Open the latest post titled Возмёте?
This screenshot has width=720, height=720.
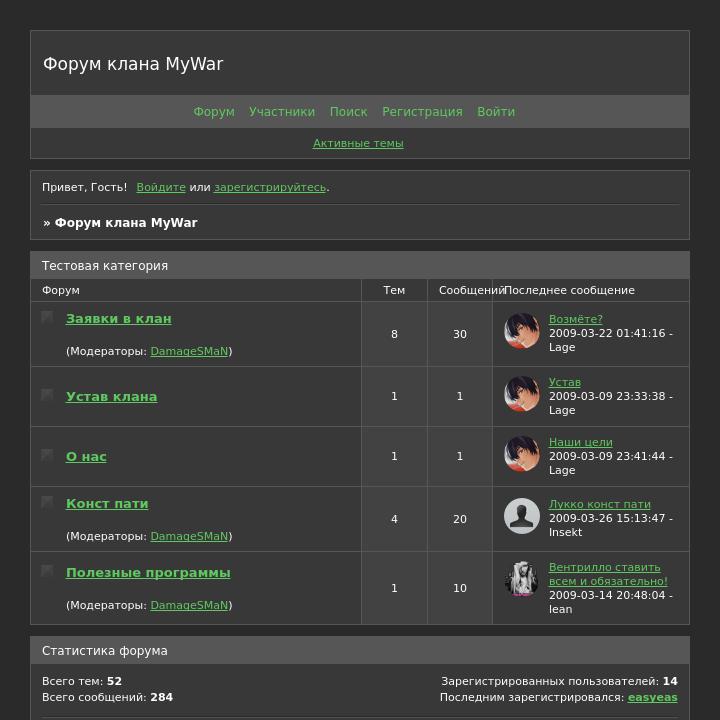(575, 319)
